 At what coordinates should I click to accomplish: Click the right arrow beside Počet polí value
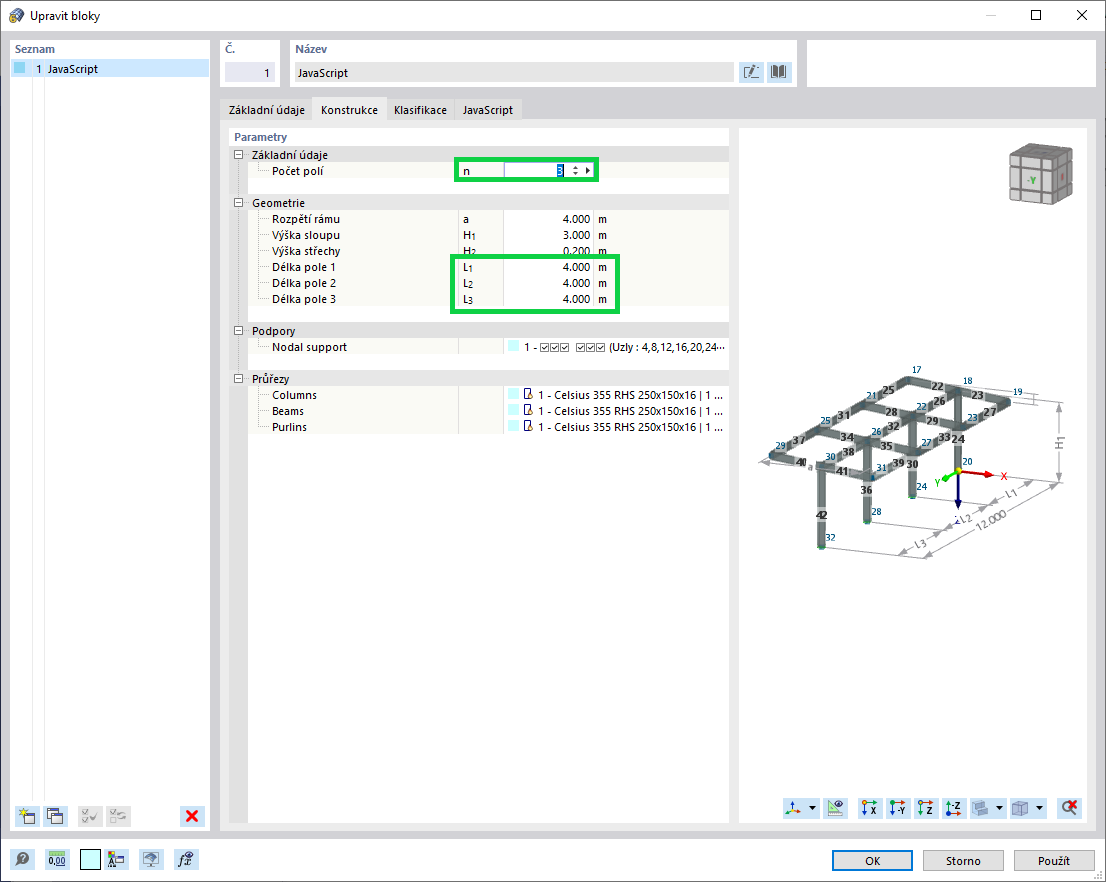(x=588, y=171)
